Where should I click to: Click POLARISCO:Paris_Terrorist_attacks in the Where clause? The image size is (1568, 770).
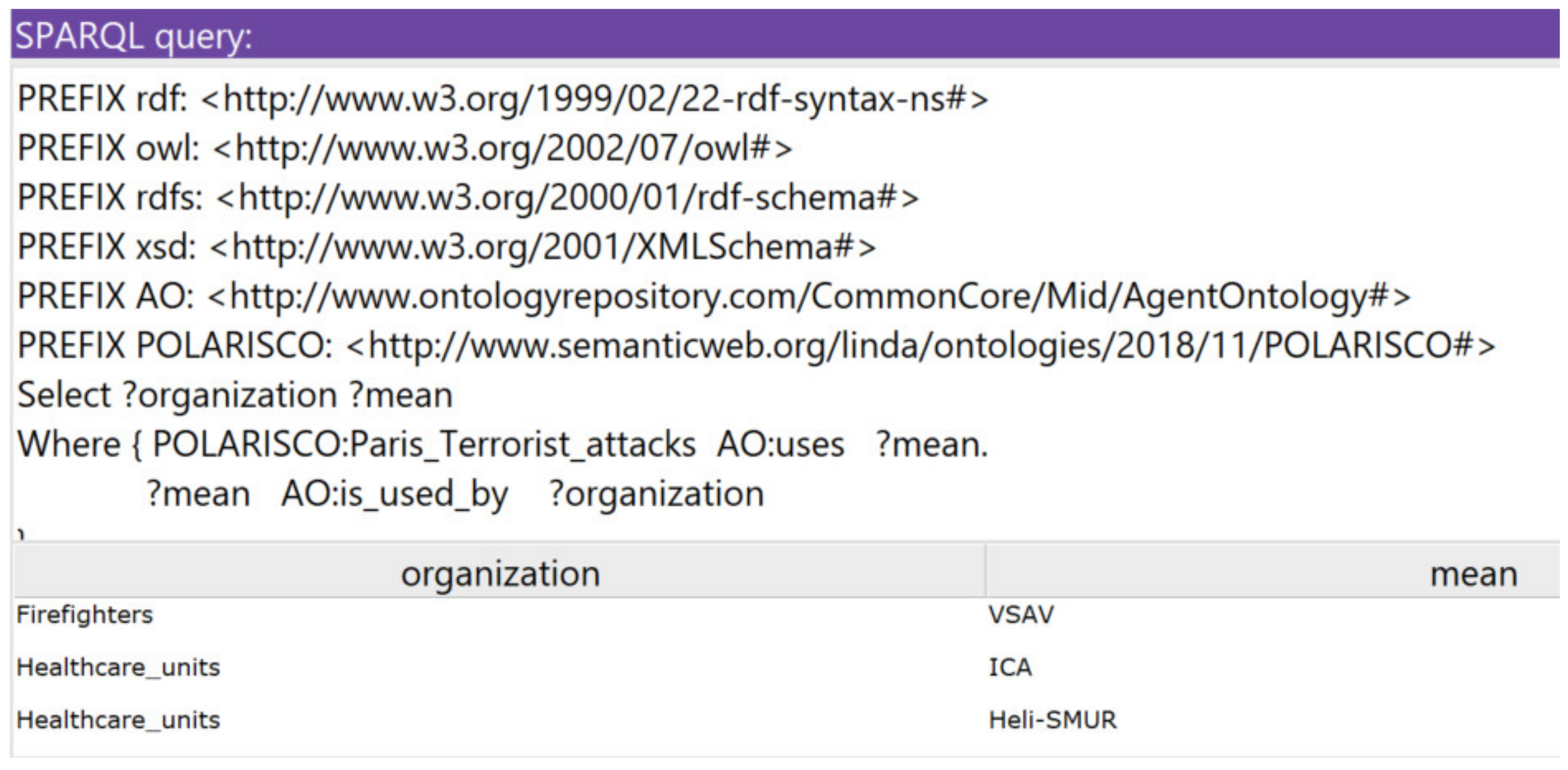pos(424,444)
